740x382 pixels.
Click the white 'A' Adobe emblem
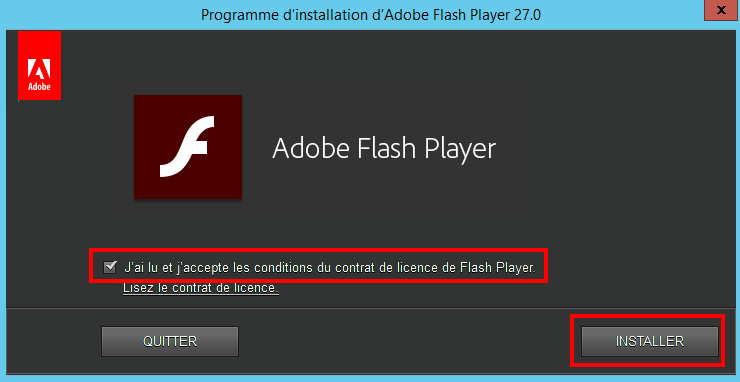[40, 70]
